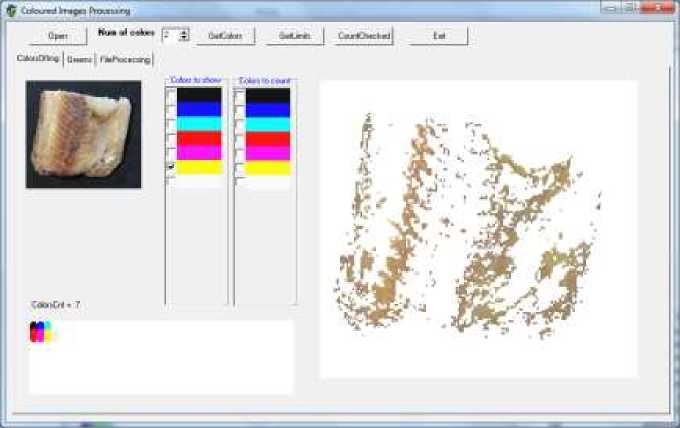Click the brown-pixel processed image on the right
The height and width of the screenshot is (428, 680).
point(479,229)
